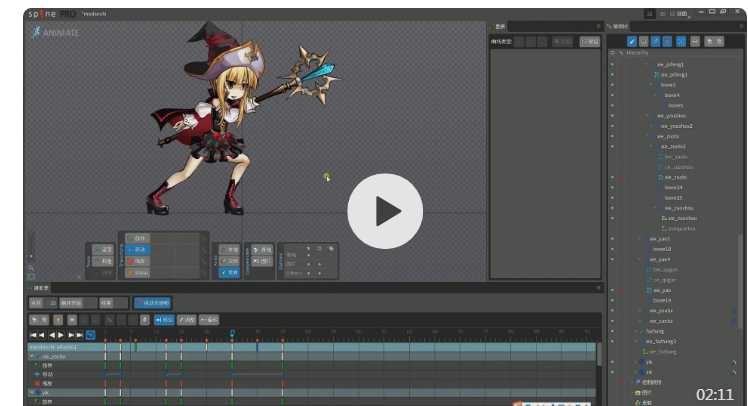
Task: Choose the Local axes button
Action: pyautogui.click(x=229, y=250)
